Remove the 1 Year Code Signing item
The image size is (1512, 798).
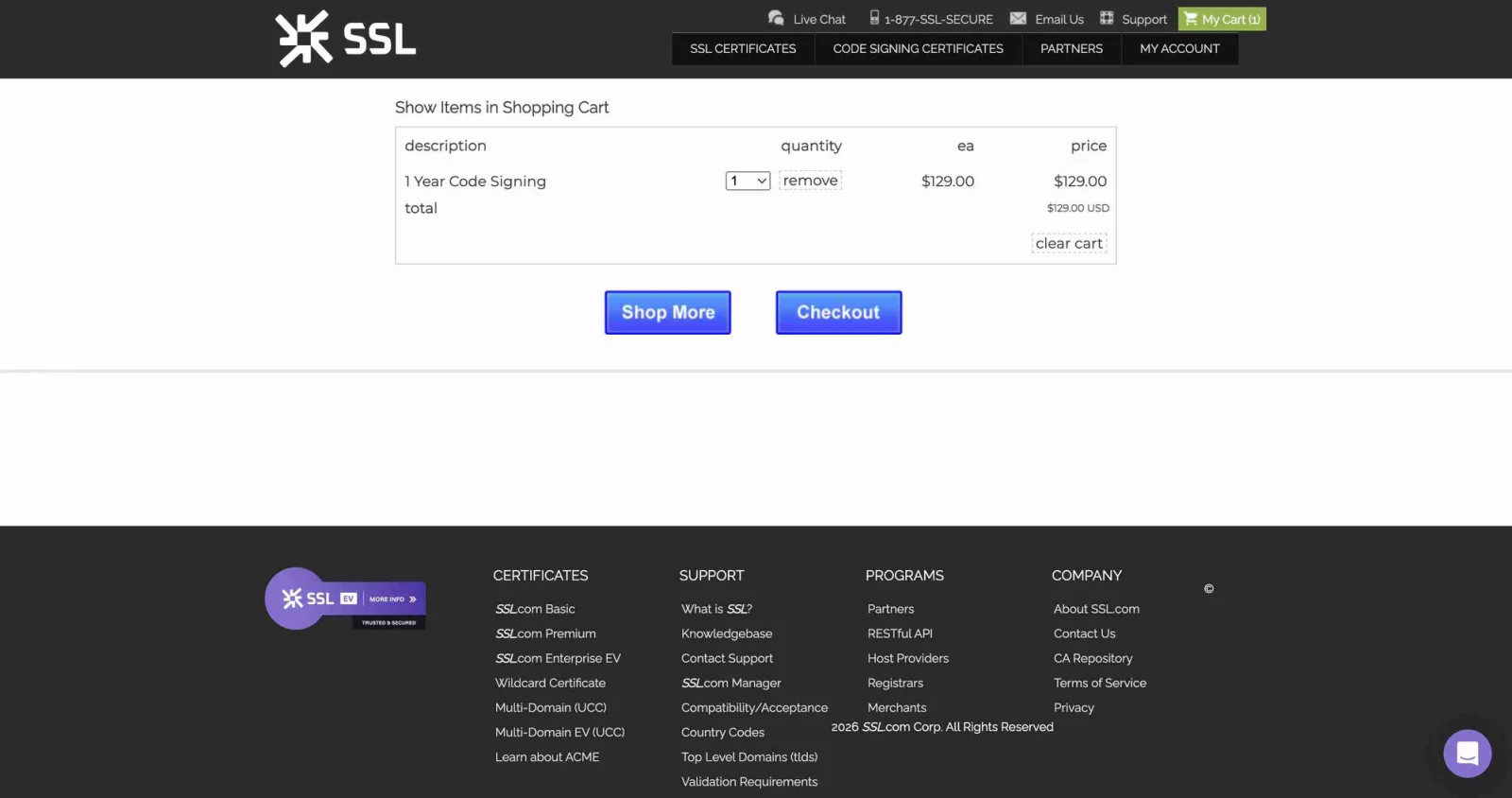point(810,181)
